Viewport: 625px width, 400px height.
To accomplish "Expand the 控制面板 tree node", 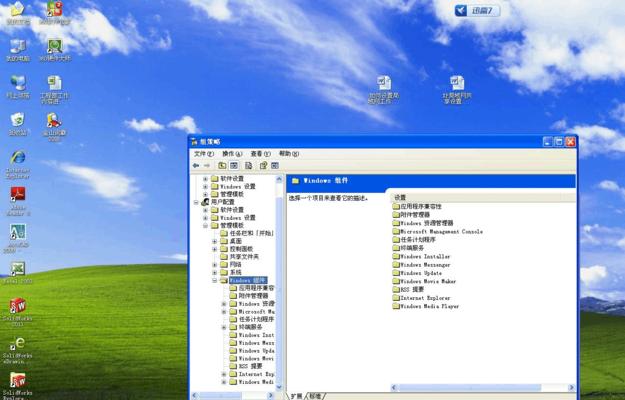I will (x=215, y=249).
